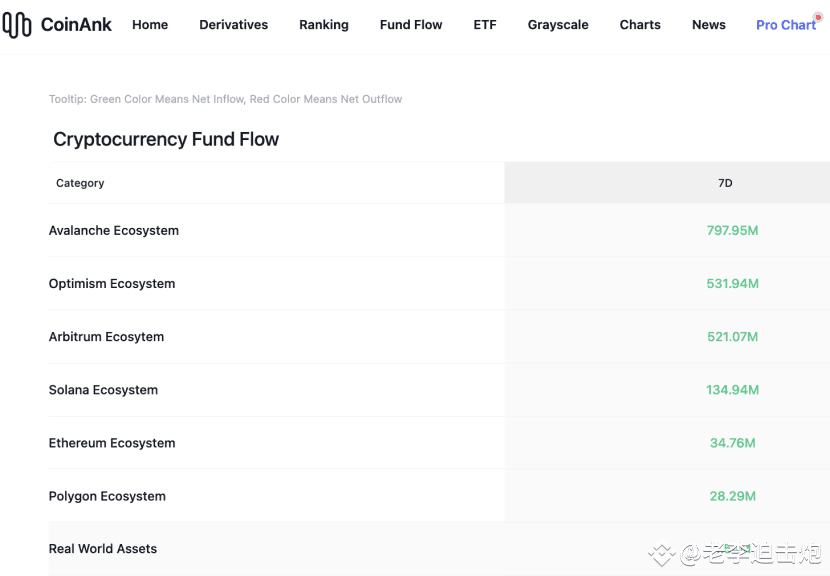830x576 pixels.
Task: Select the Real World Assets category
Action: pos(103,549)
